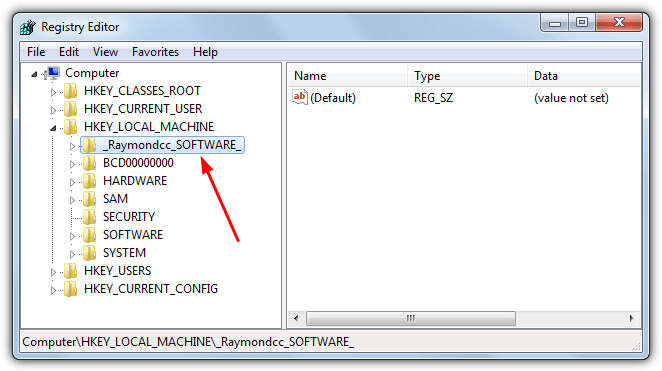
Task: Select the SAM key label
Action: point(115,199)
